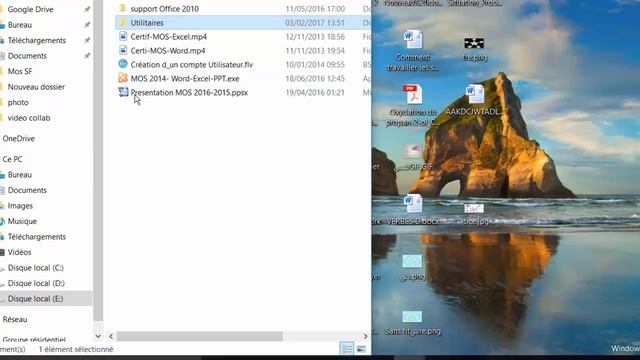This screenshot has width=640, height=360.
Task: Click the '1 élément sélectionné' status text
Action: tap(76, 349)
